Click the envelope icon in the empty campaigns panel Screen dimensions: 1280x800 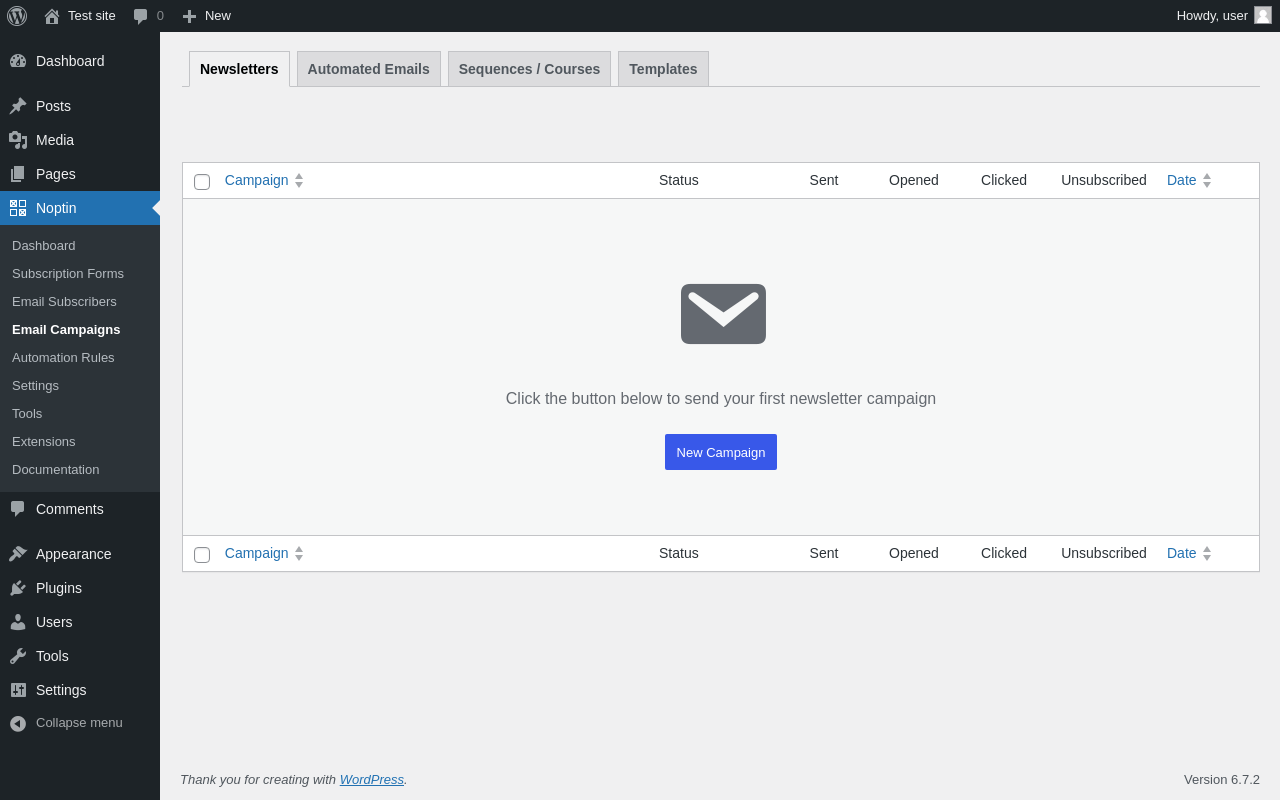tap(723, 314)
